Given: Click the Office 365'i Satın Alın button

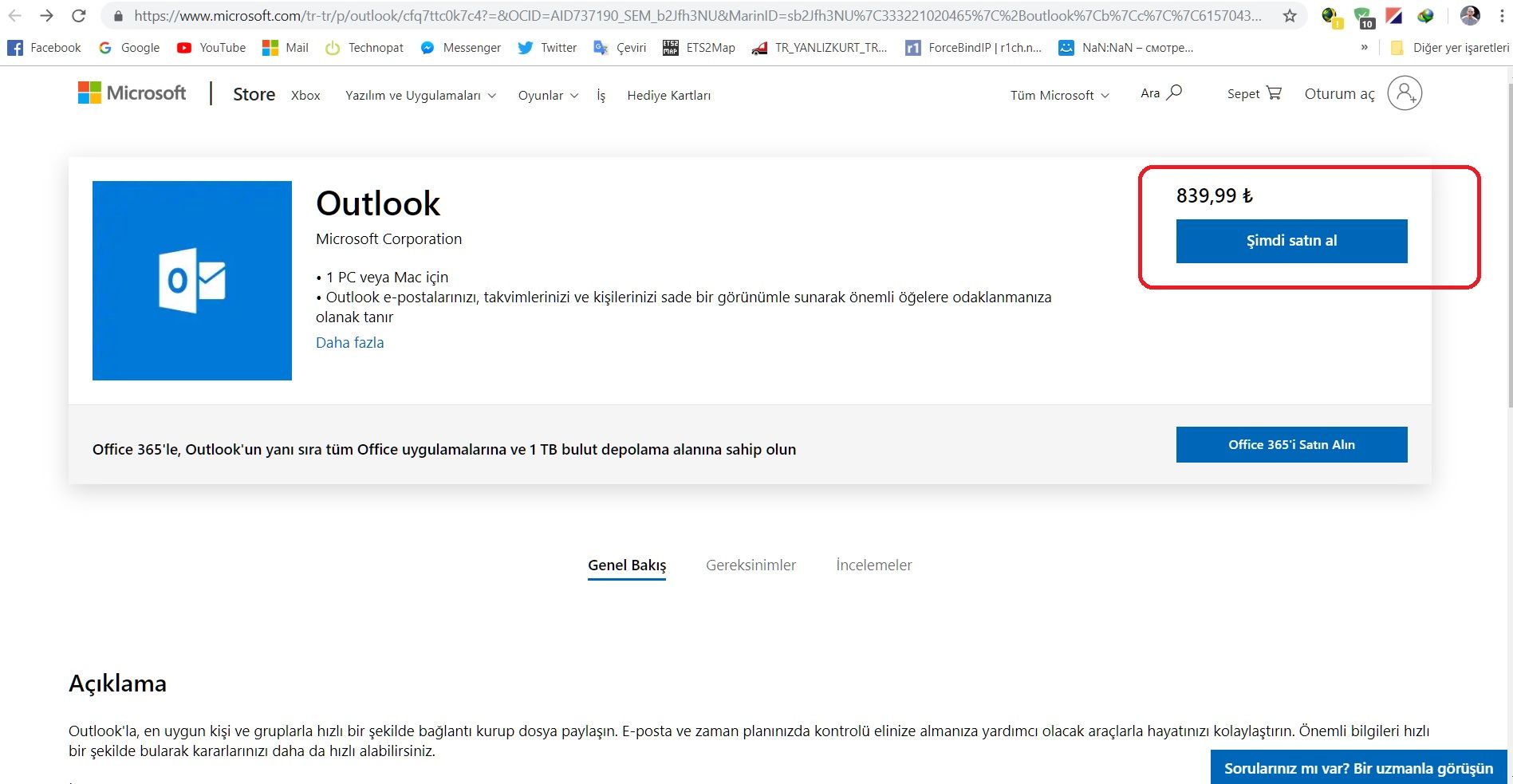Looking at the screenshot, I should tap(1291, 444).
